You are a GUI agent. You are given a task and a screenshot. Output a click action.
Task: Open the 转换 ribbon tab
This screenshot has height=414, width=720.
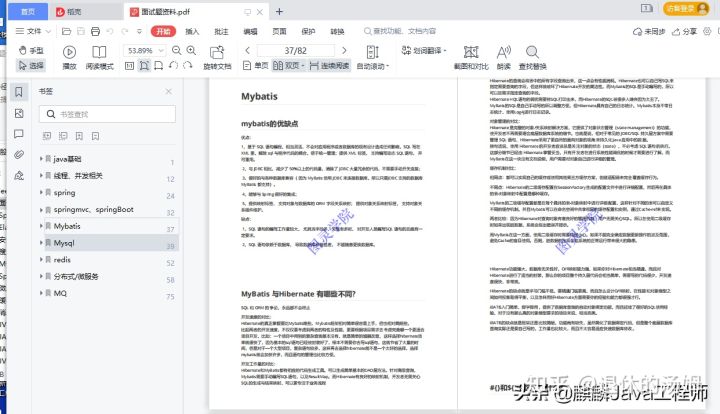(337, 31)
